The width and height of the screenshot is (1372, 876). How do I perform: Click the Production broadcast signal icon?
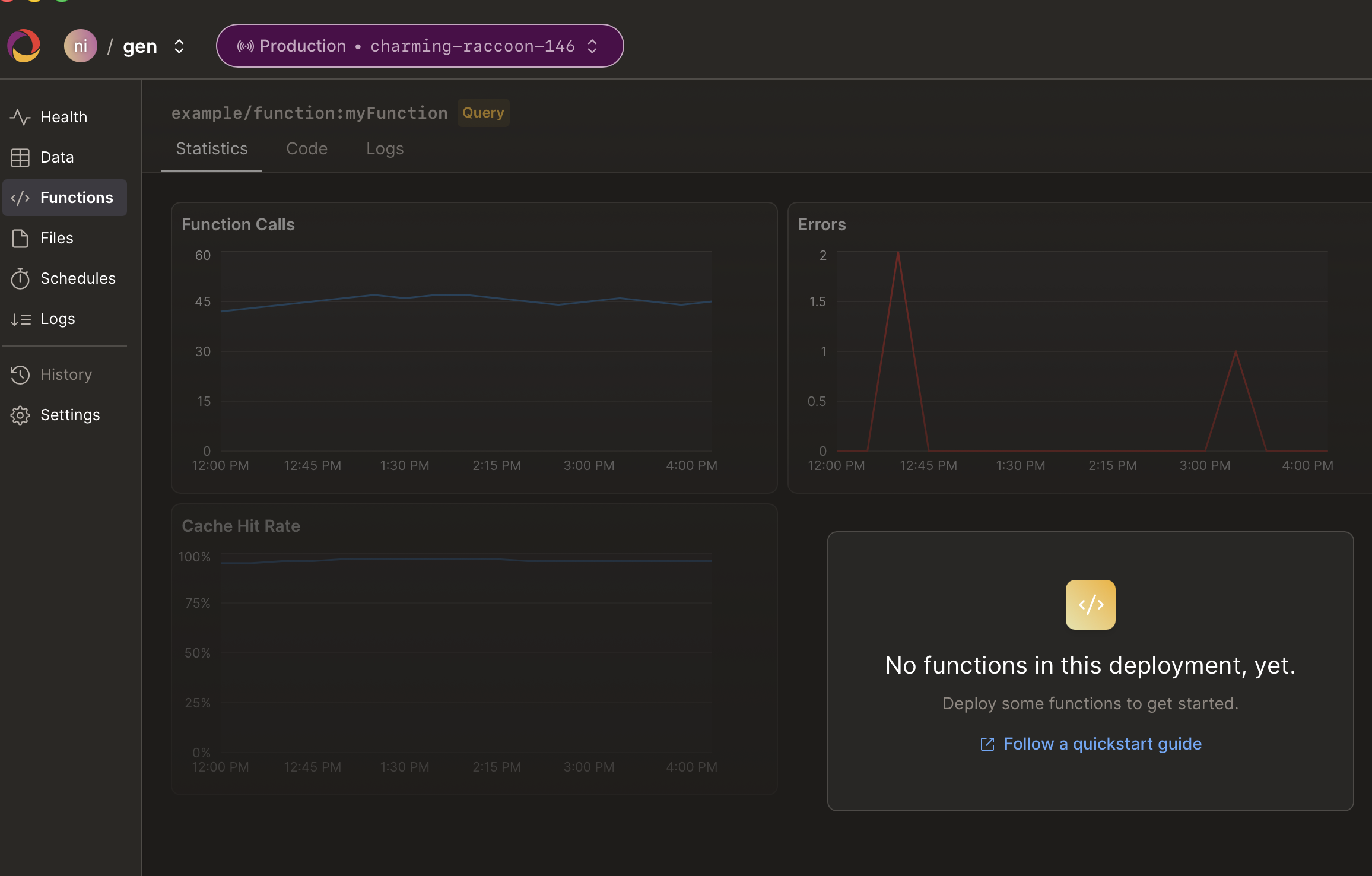point(245,46)
